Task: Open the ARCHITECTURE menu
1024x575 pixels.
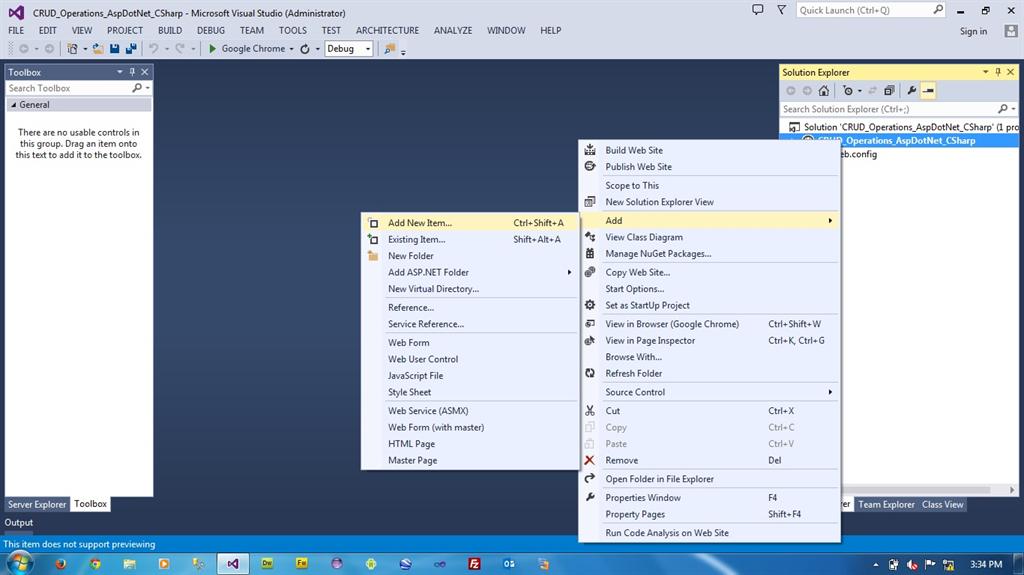Action: coord(387,31)
